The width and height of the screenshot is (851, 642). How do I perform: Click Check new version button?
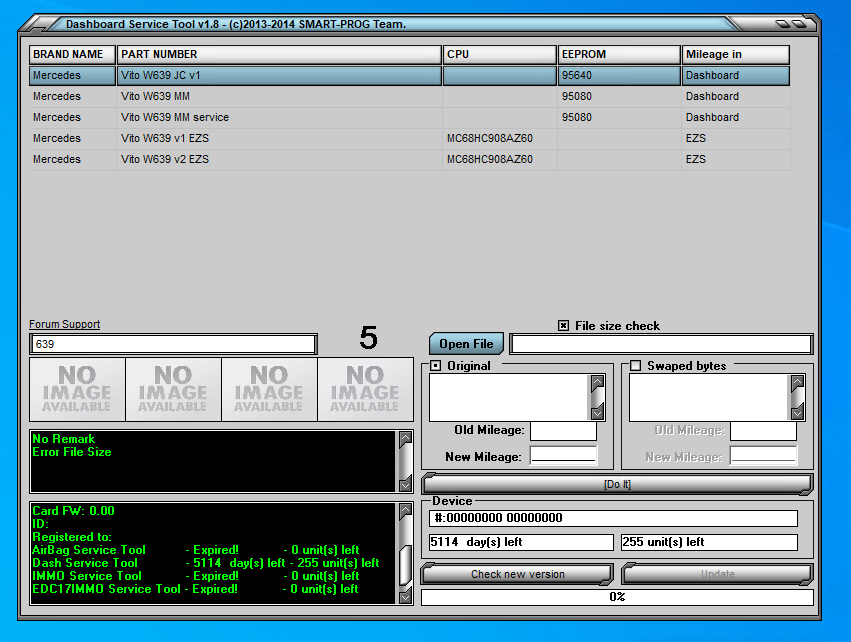(517, 574)
